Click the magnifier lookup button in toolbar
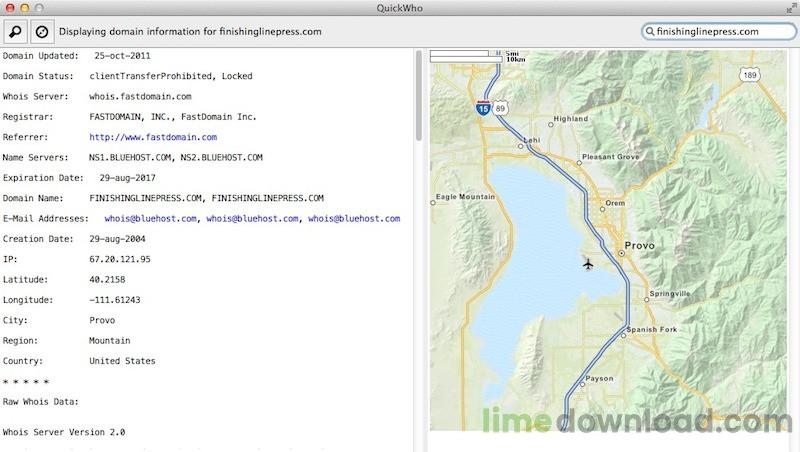This screenshot has height=452, width=800. 15,31
